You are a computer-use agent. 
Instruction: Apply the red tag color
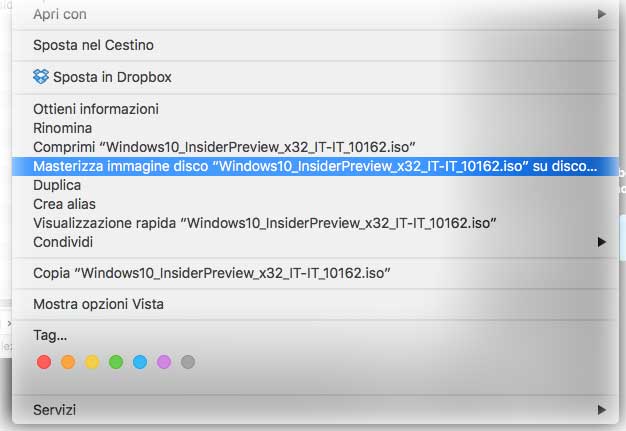(x=44, y=362)
